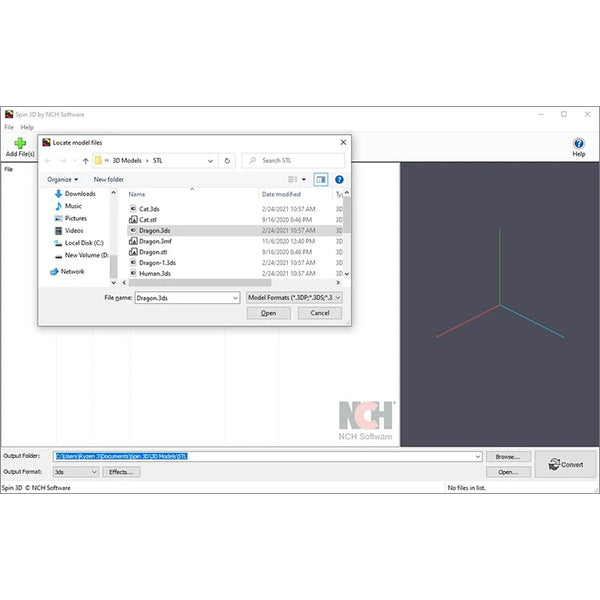Click Cancel in the file dialog

pos(320,313)
